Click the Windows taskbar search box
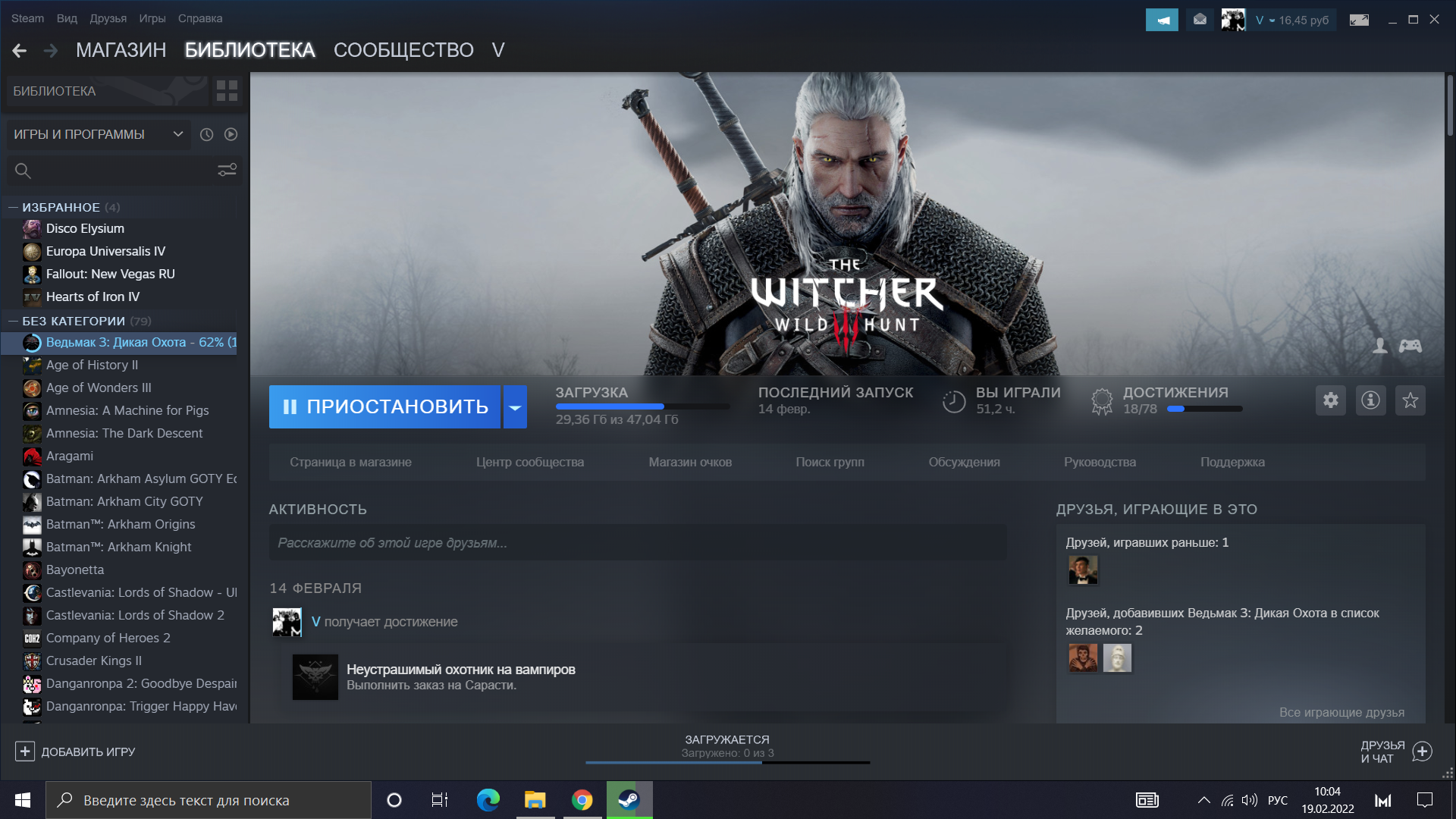1456x819 pixels. 209,800
